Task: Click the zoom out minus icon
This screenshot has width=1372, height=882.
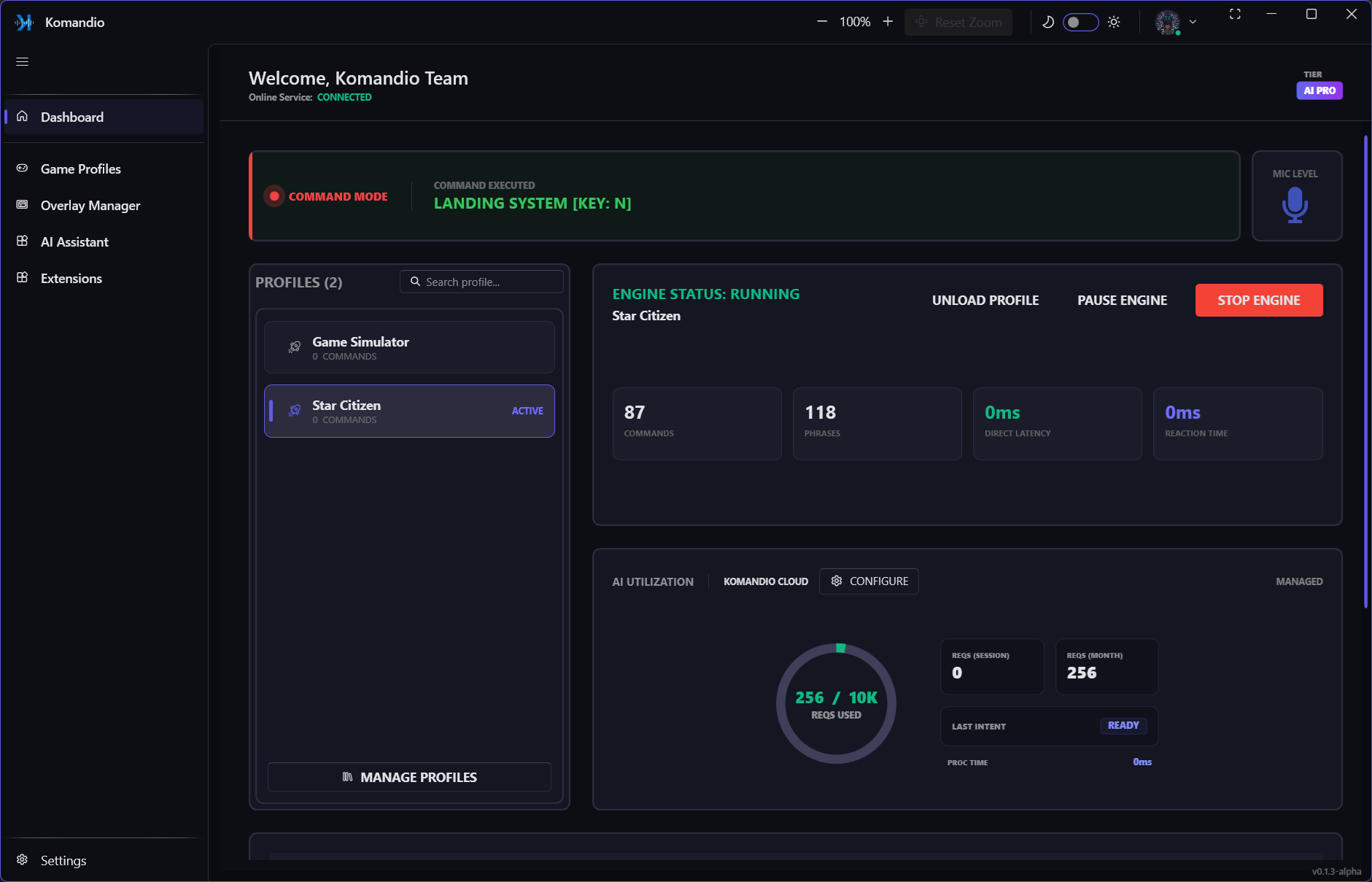Action: (822, 22)
